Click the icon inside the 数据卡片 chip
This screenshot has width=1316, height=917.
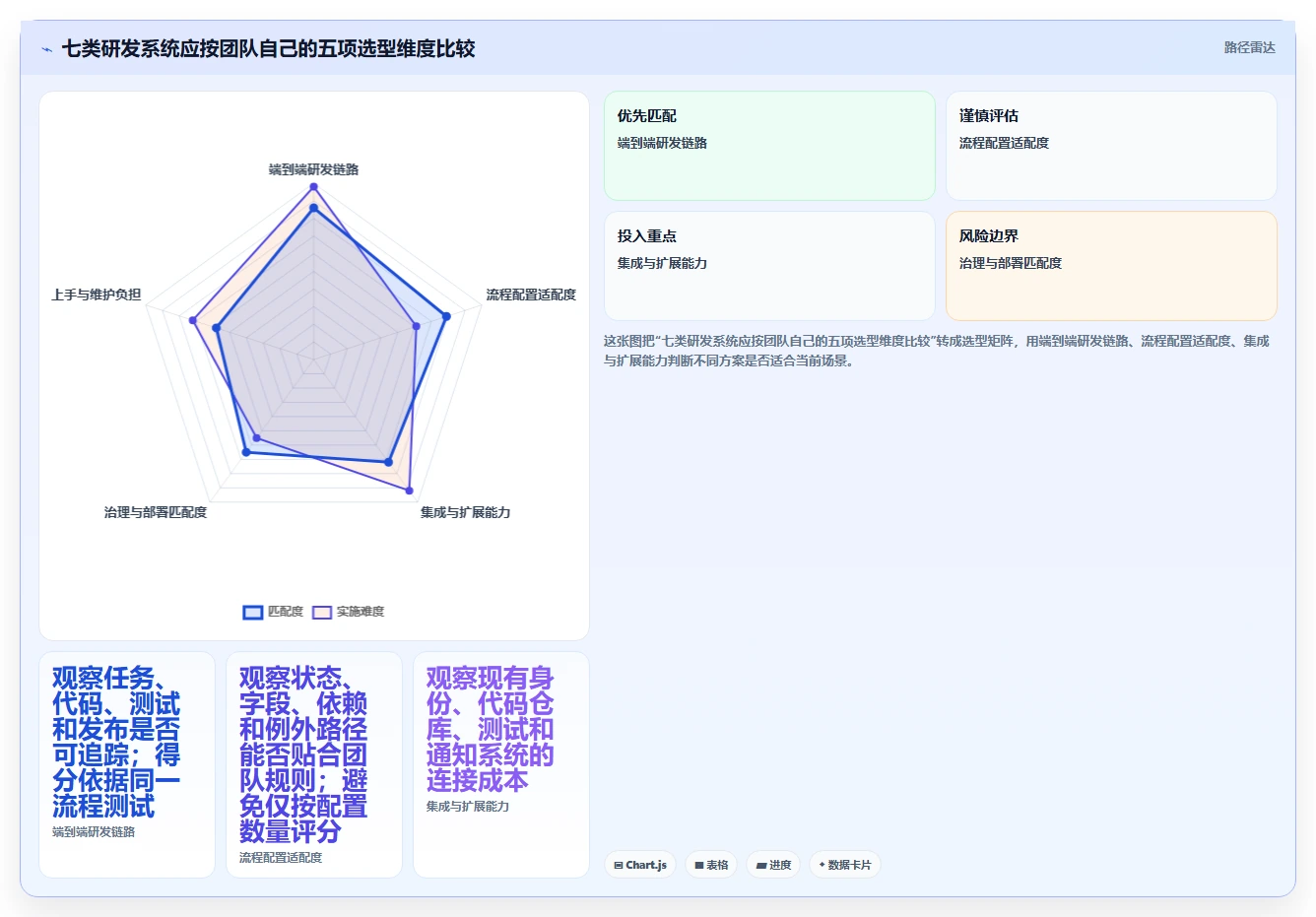[x=822, y=865]
